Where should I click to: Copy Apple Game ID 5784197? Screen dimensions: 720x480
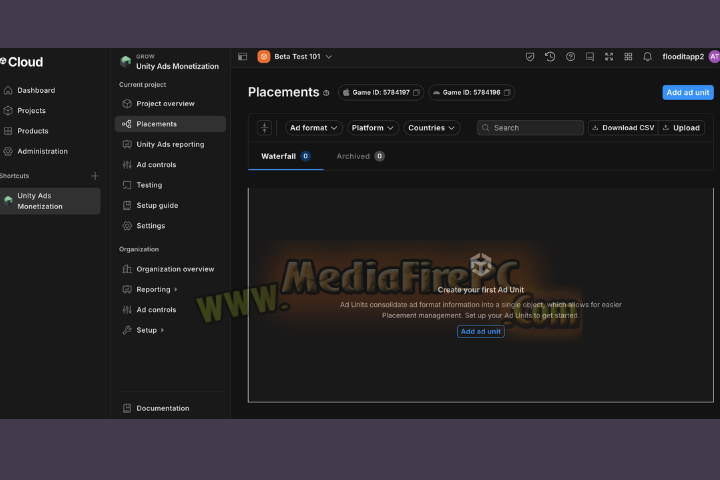(416, 93)
